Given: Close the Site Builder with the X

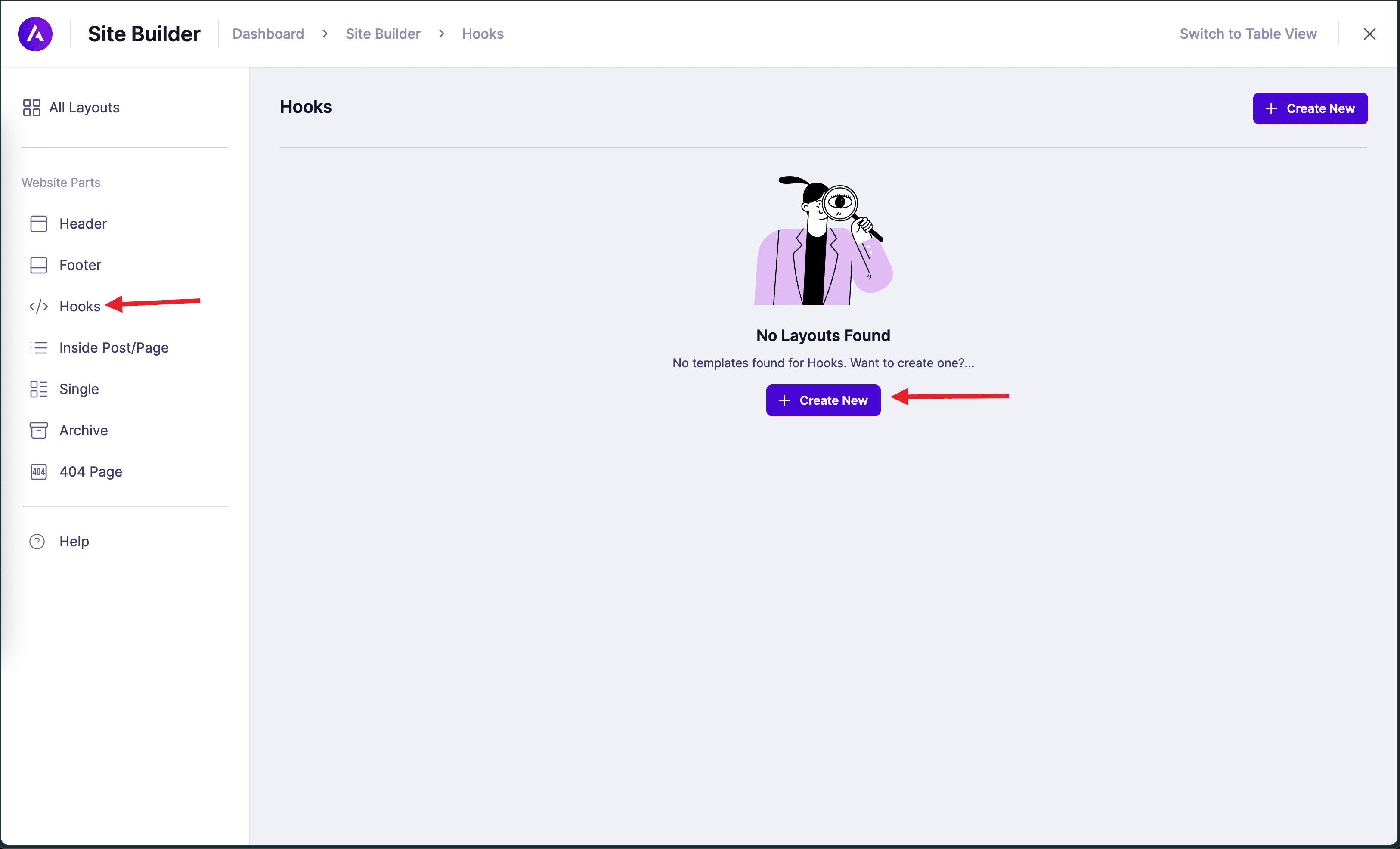Looking at the screenshot, I should (x=1369, y=34).
